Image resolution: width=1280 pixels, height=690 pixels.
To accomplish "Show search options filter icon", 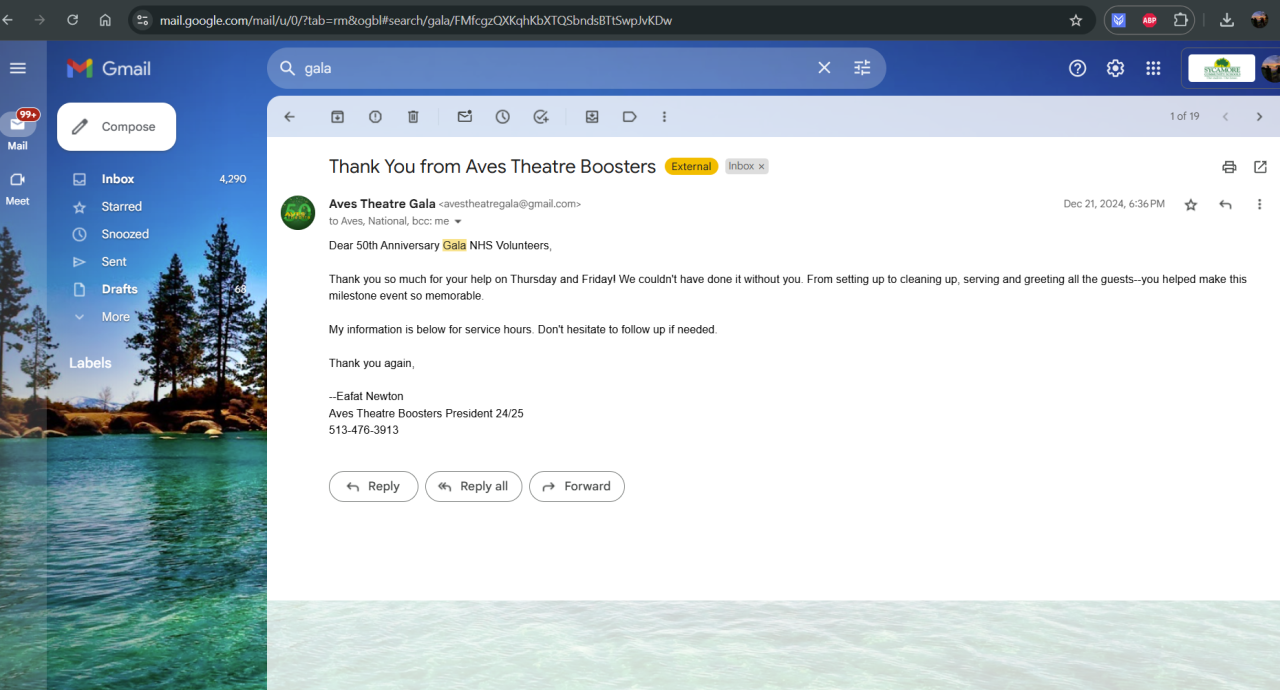I will [862, 68].
